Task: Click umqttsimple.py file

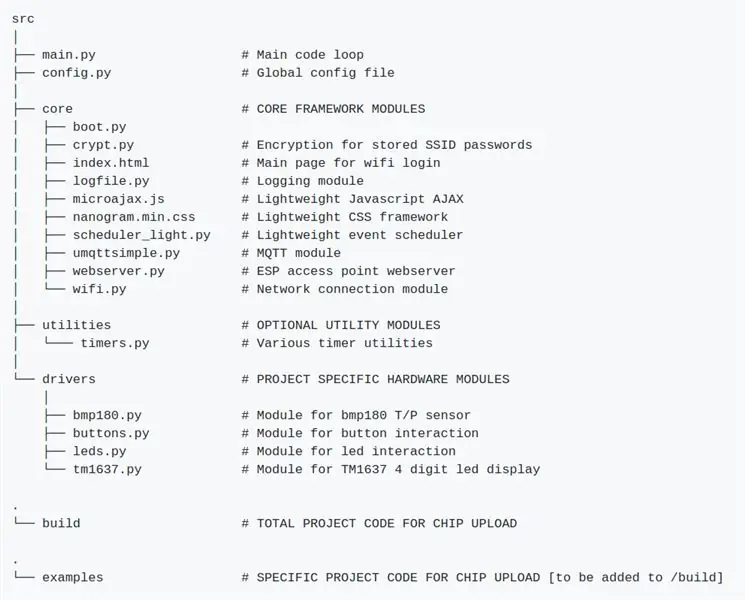Action: click(126, 253)
